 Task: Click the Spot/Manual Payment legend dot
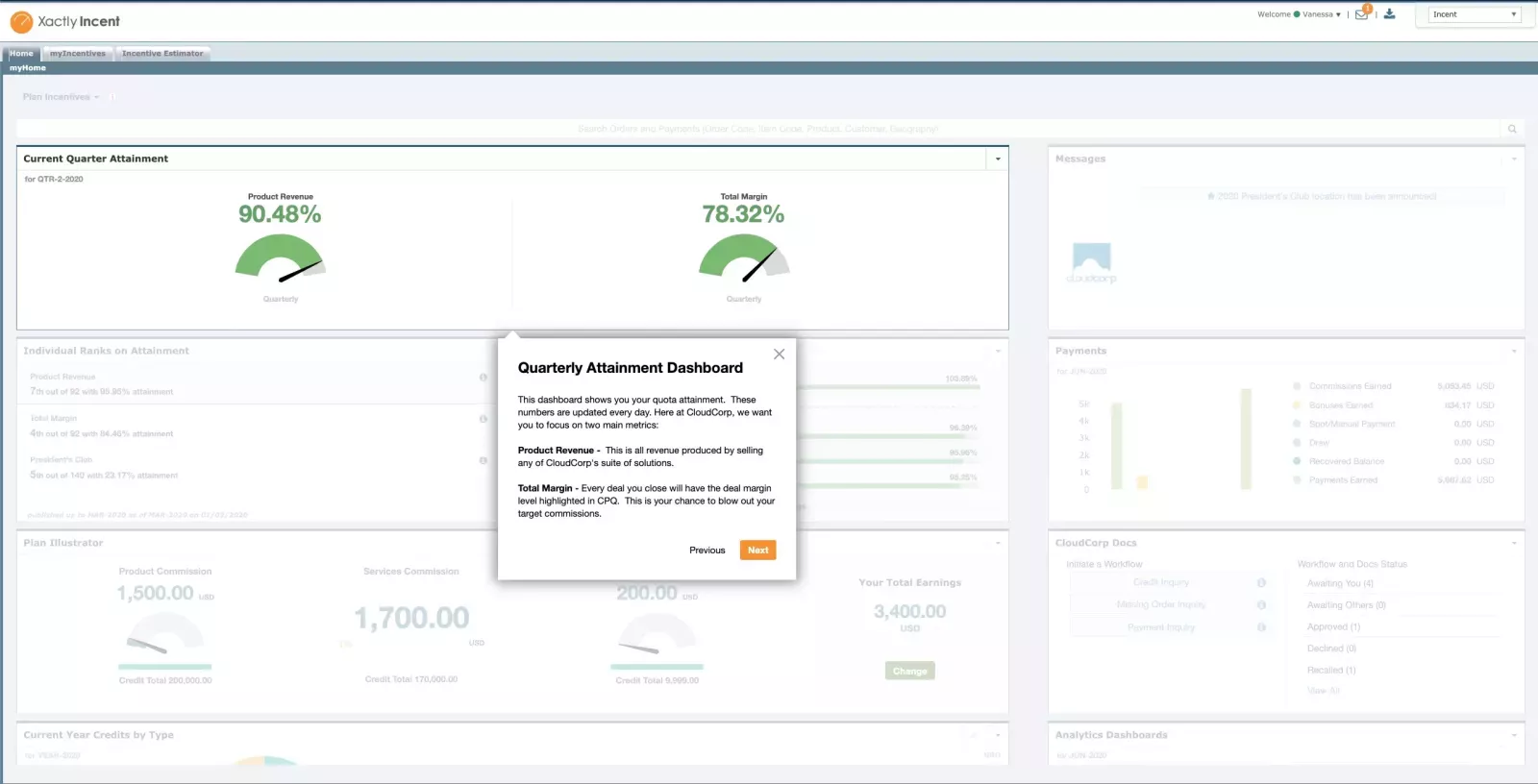[1297, 424]
